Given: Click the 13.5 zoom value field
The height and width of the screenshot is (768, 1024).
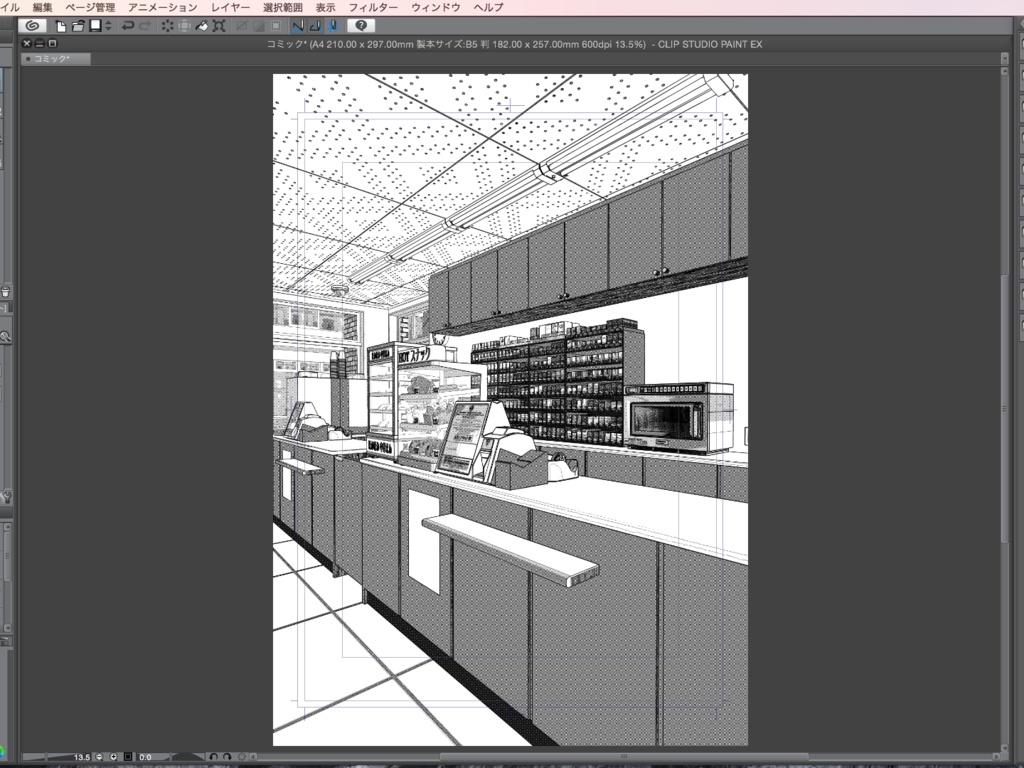Looking at the screenshot, I should click(x=81, y=758).
